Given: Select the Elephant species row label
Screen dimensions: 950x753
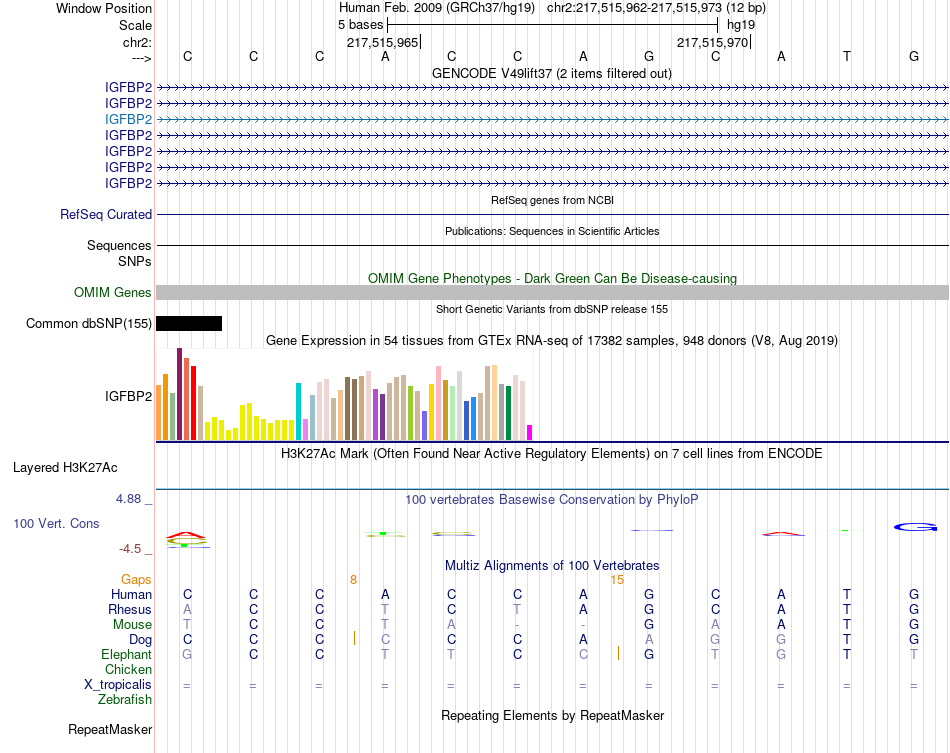Looking at the screenshot, I should (126, 655).
